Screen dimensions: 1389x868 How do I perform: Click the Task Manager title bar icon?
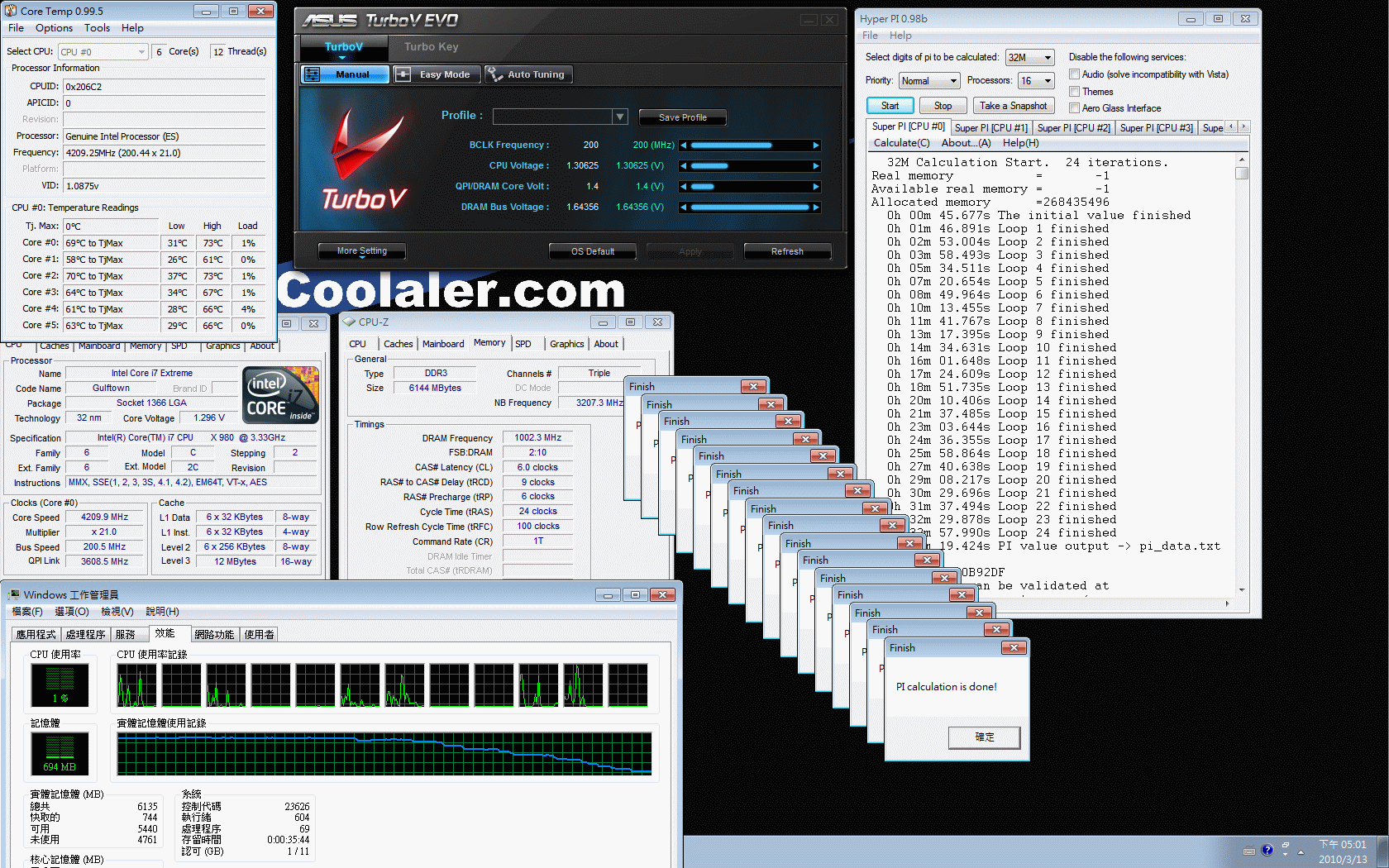pyautogui.click(x=14, y=594)
